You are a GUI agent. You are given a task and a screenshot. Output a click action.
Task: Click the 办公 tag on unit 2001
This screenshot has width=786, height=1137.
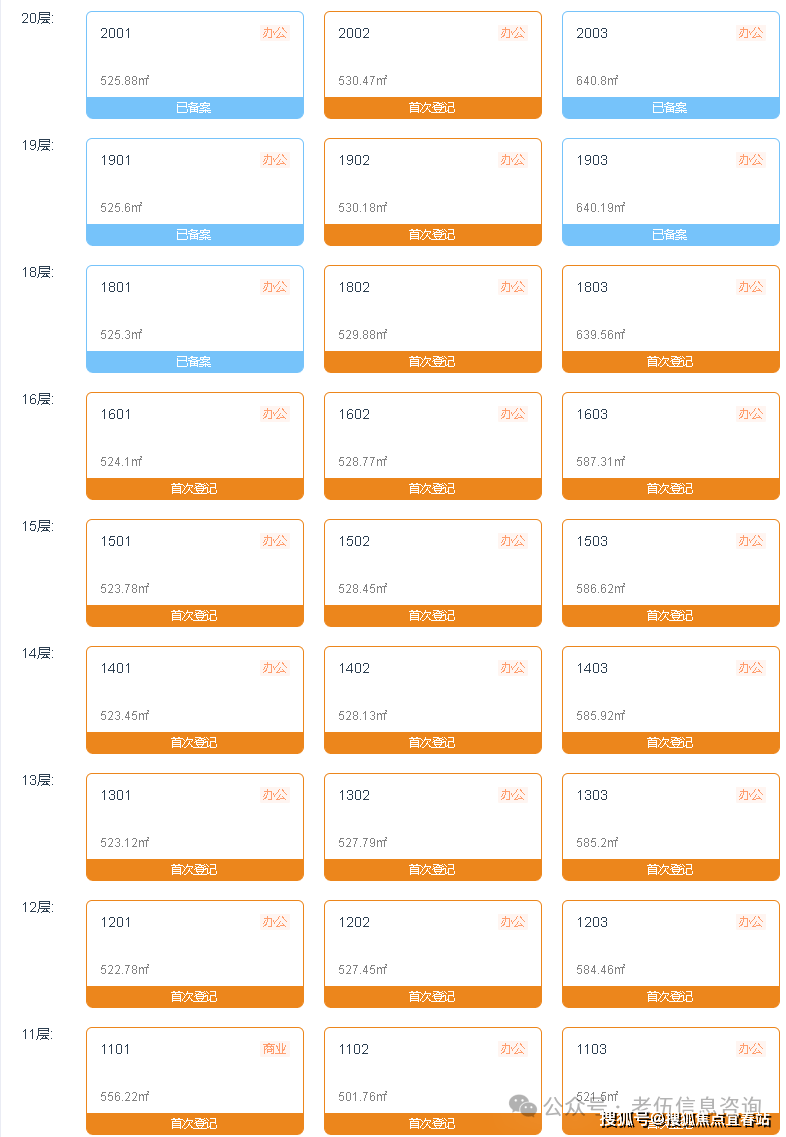click(274, 33)
